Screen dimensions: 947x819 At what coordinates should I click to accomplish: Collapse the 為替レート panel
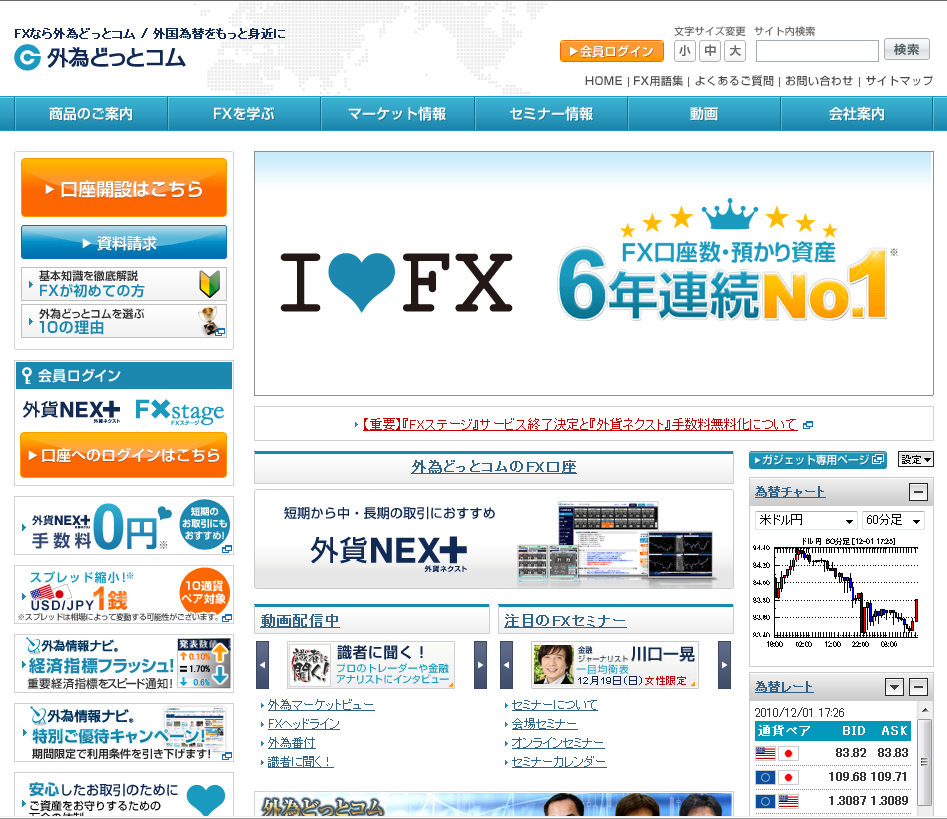click(919, 687)
